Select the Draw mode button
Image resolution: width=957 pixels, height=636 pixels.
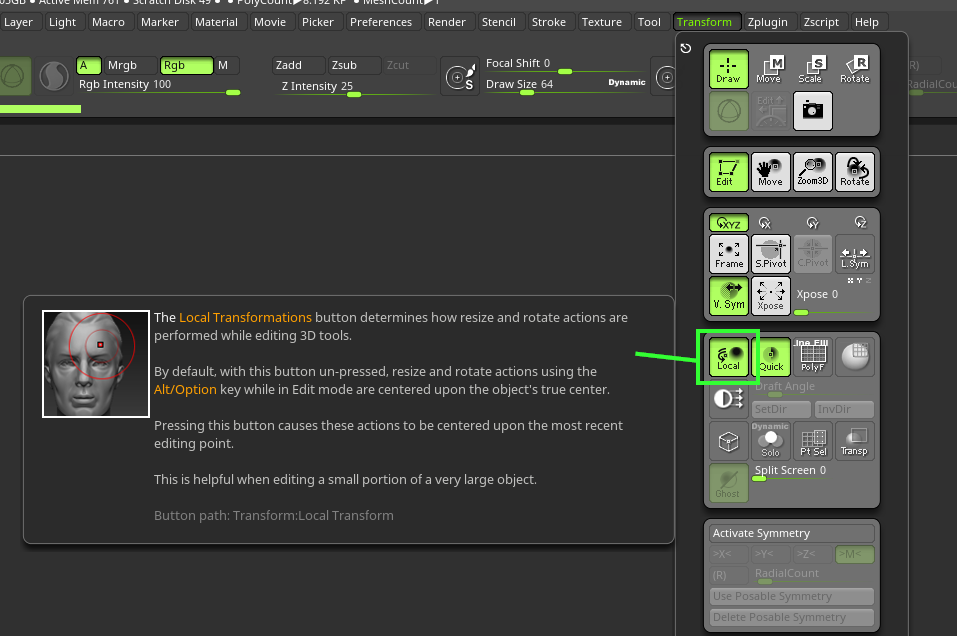coord(728,68)
